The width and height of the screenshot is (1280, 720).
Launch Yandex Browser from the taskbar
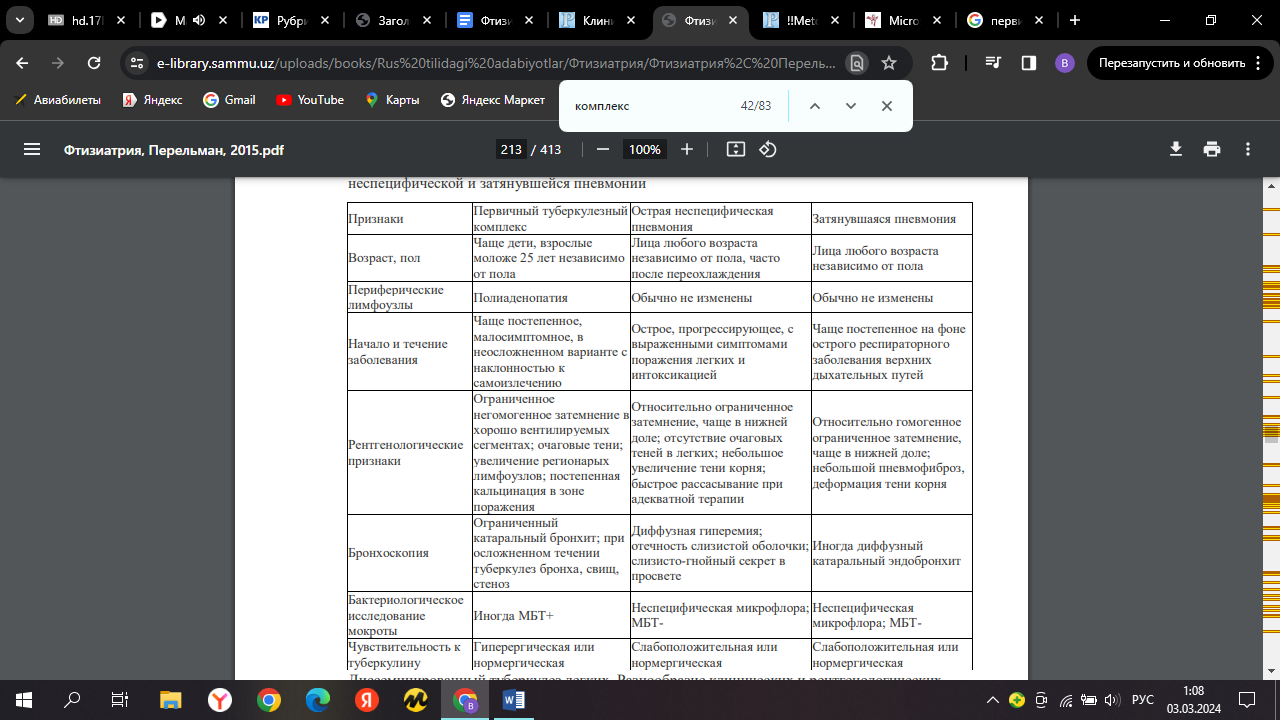tap(220, 700)
